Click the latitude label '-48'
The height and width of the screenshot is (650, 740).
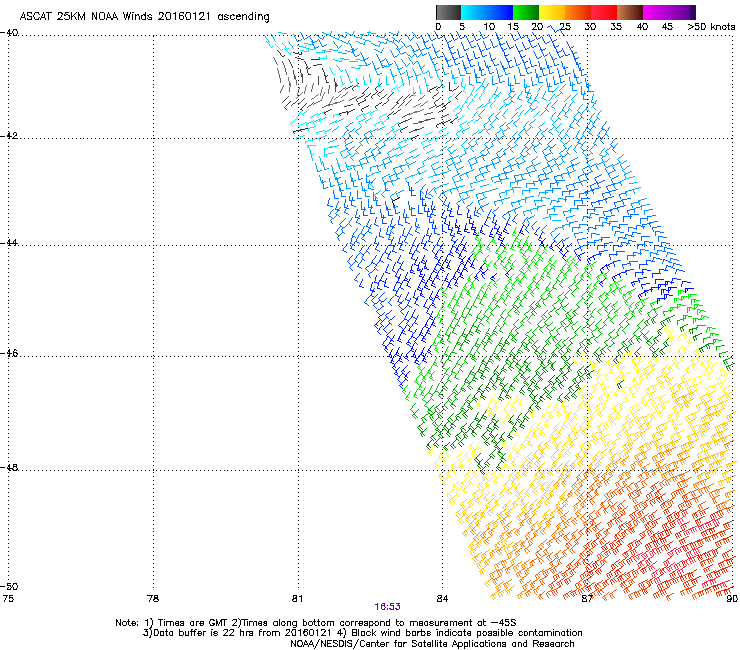pos(9,468)
